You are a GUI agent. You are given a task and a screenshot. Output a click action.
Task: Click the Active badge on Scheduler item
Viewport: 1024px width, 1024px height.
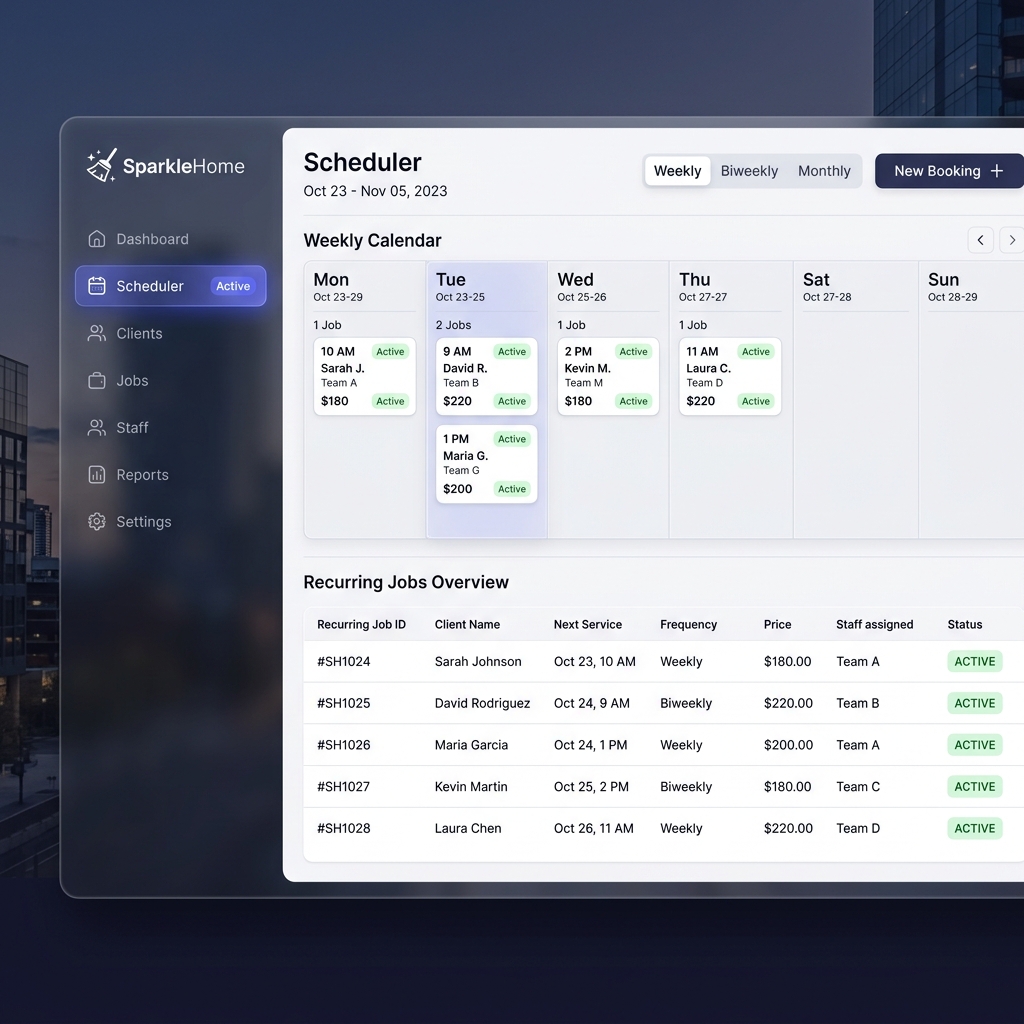[233, 286]
